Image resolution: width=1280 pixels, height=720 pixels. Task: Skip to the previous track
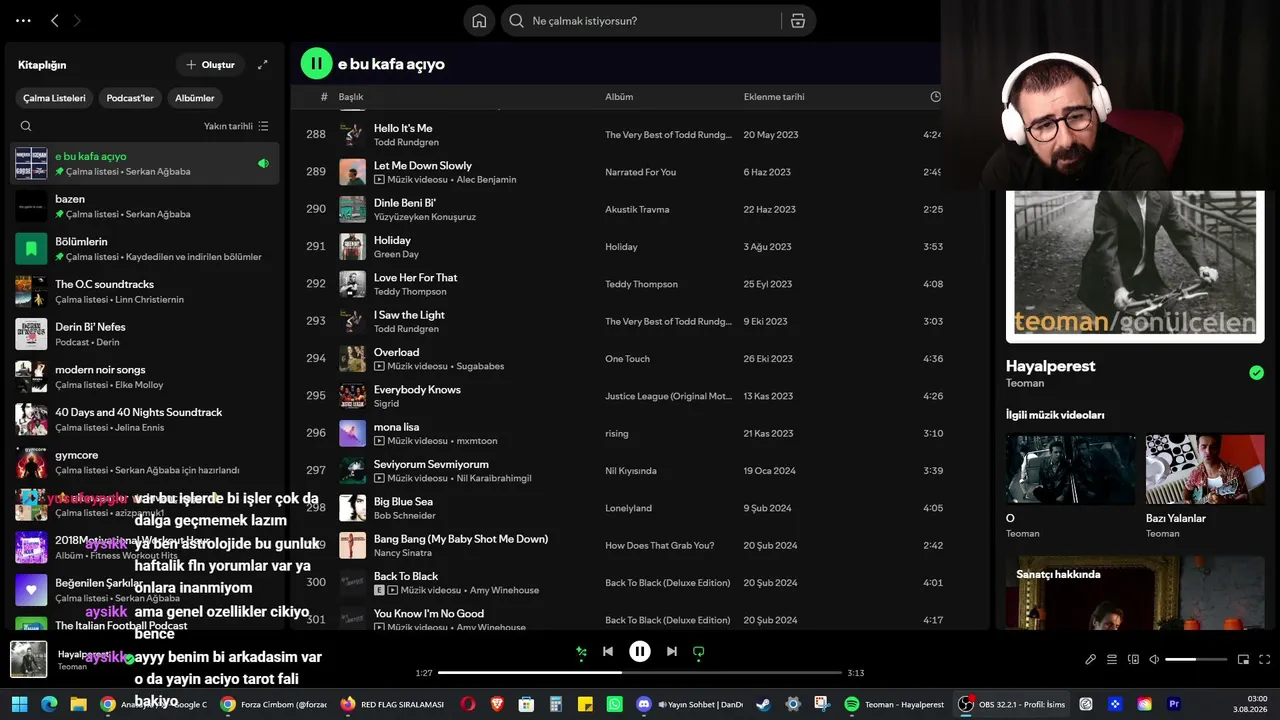(x=608, y=652)
